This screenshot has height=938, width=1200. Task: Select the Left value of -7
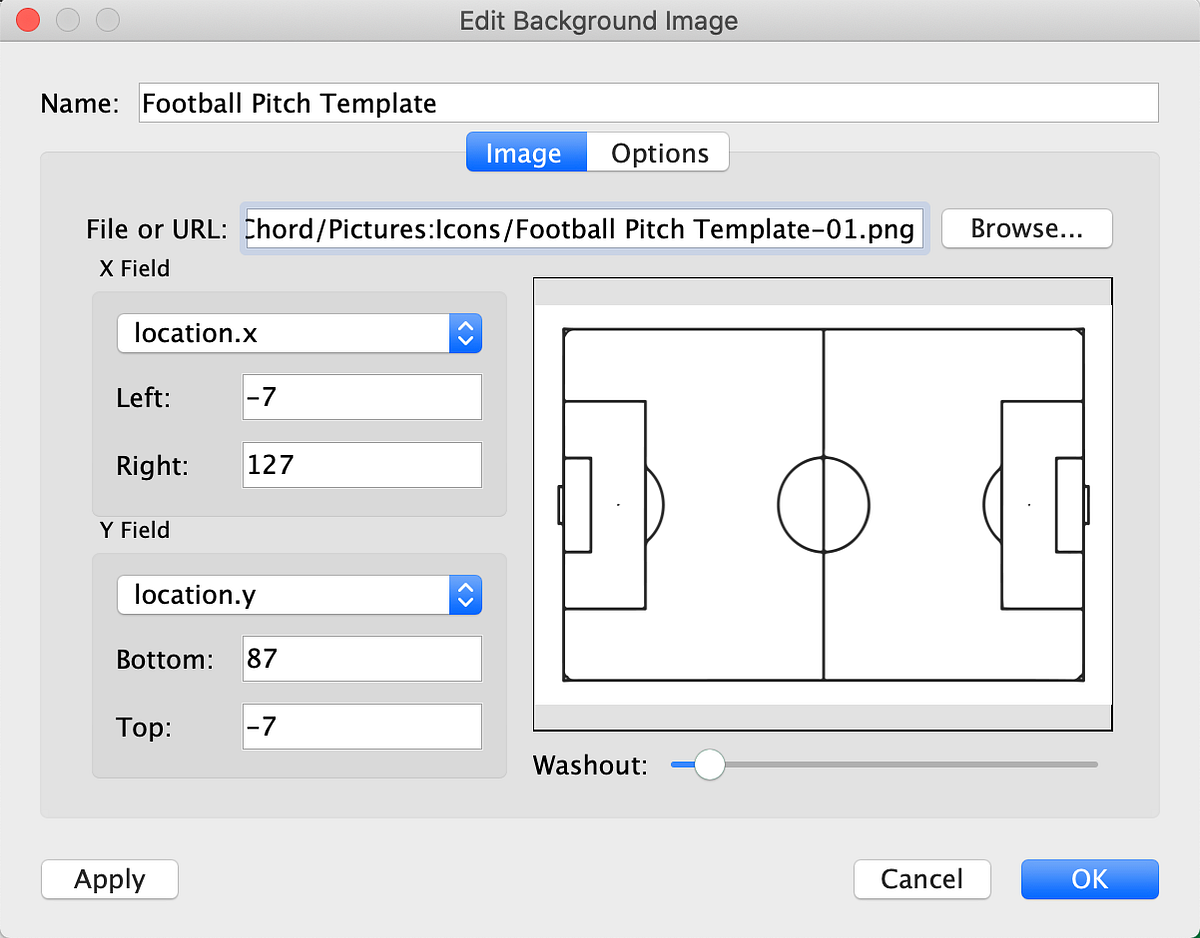point(361,397)
